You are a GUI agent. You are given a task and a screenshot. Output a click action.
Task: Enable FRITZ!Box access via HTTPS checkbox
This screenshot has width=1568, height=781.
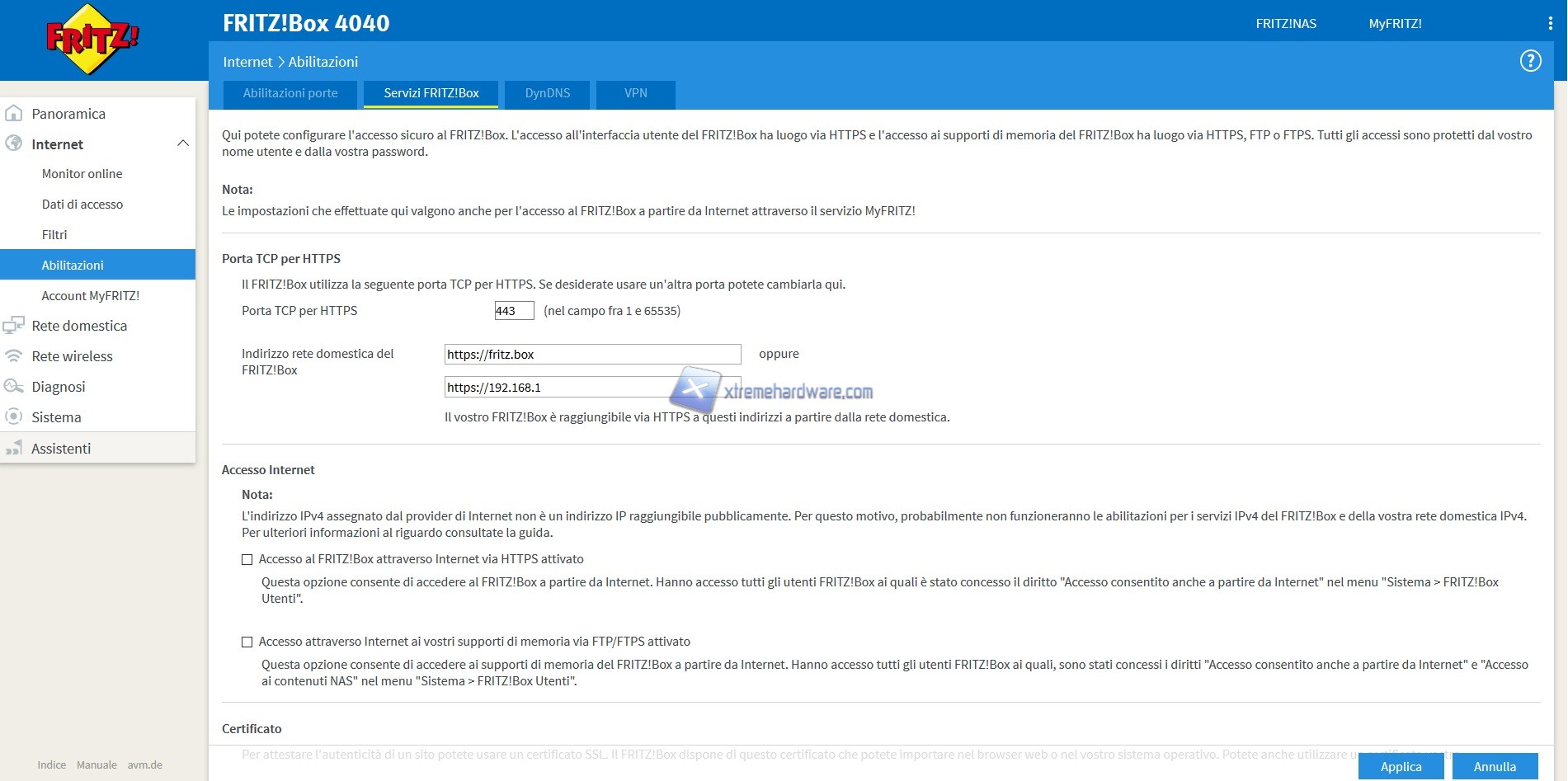click(x=247, y=559)
